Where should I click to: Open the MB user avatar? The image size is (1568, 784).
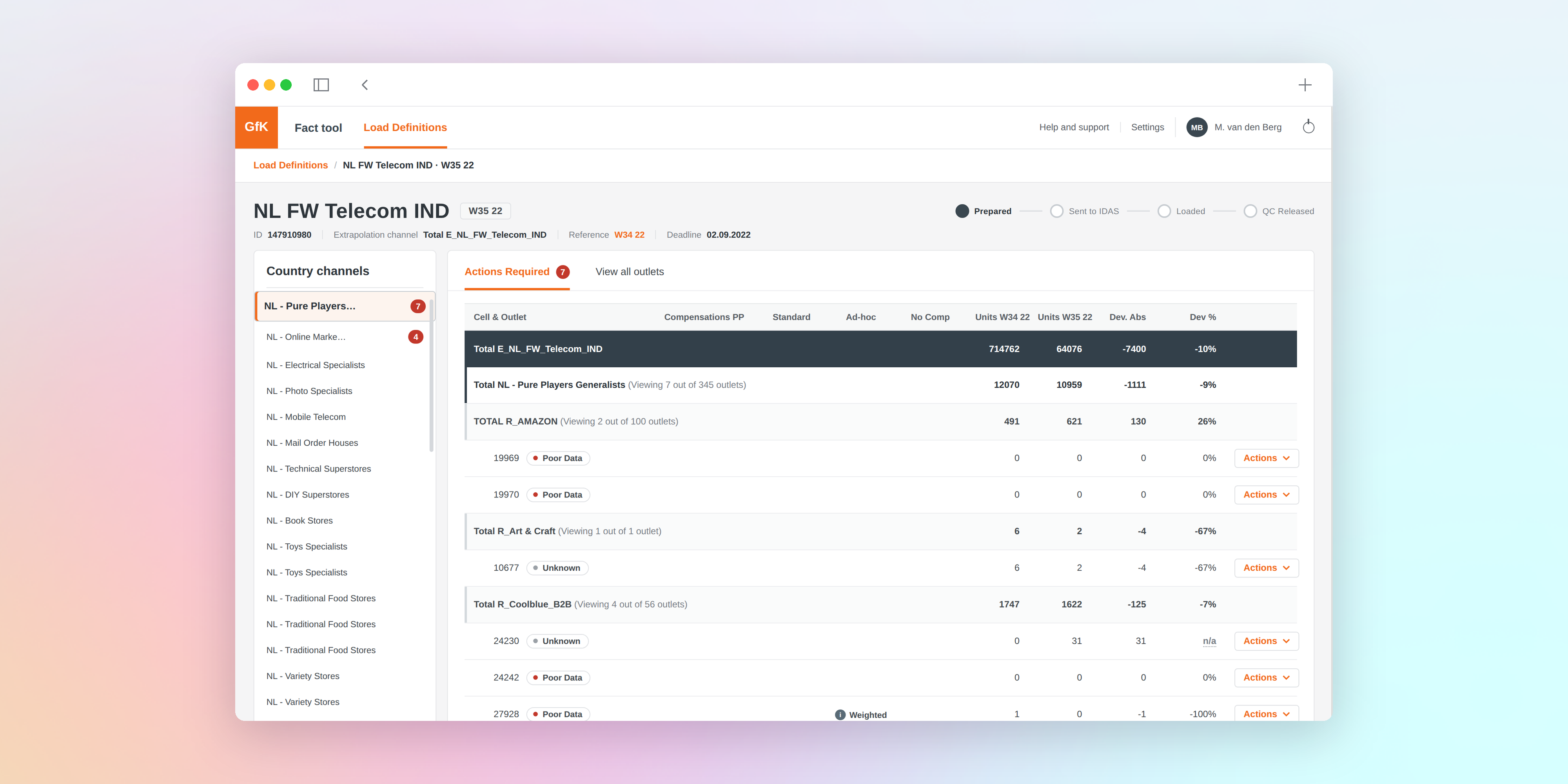point(1197,127)
